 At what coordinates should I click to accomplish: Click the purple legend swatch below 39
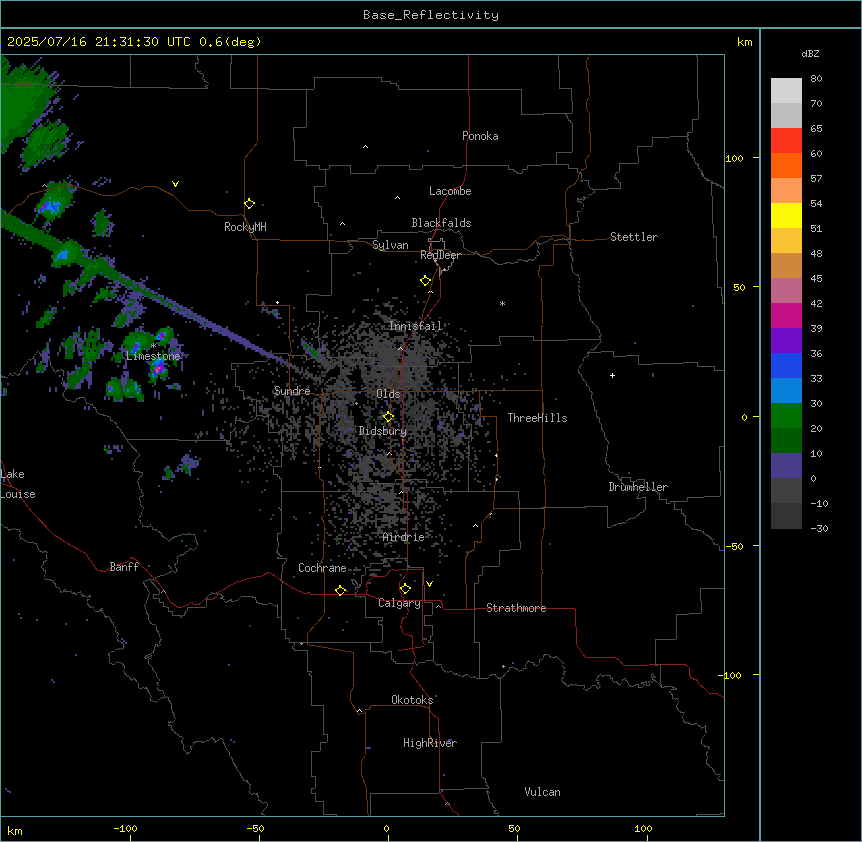[x=786, y=341]
